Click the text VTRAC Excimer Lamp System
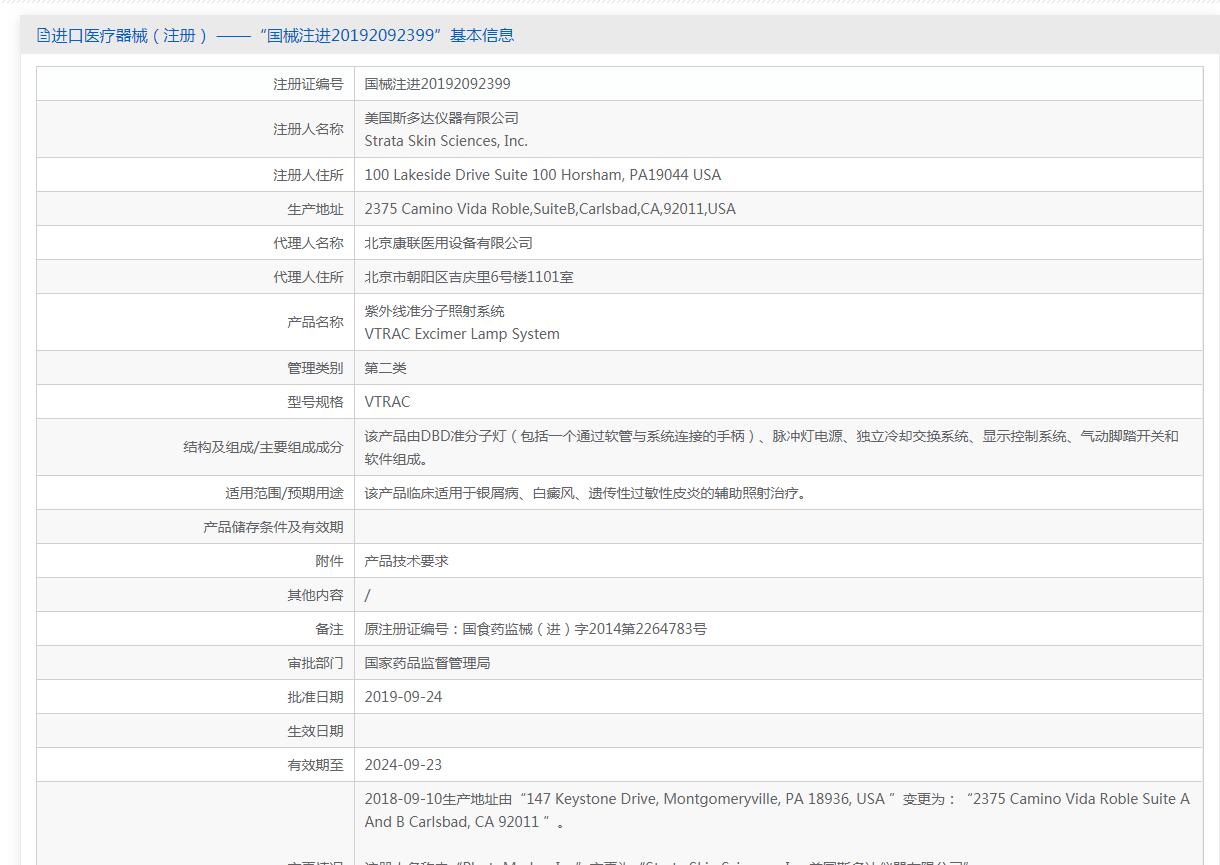Image resolution: width=1220 pixels, height=865 pixels. [462, 334]
